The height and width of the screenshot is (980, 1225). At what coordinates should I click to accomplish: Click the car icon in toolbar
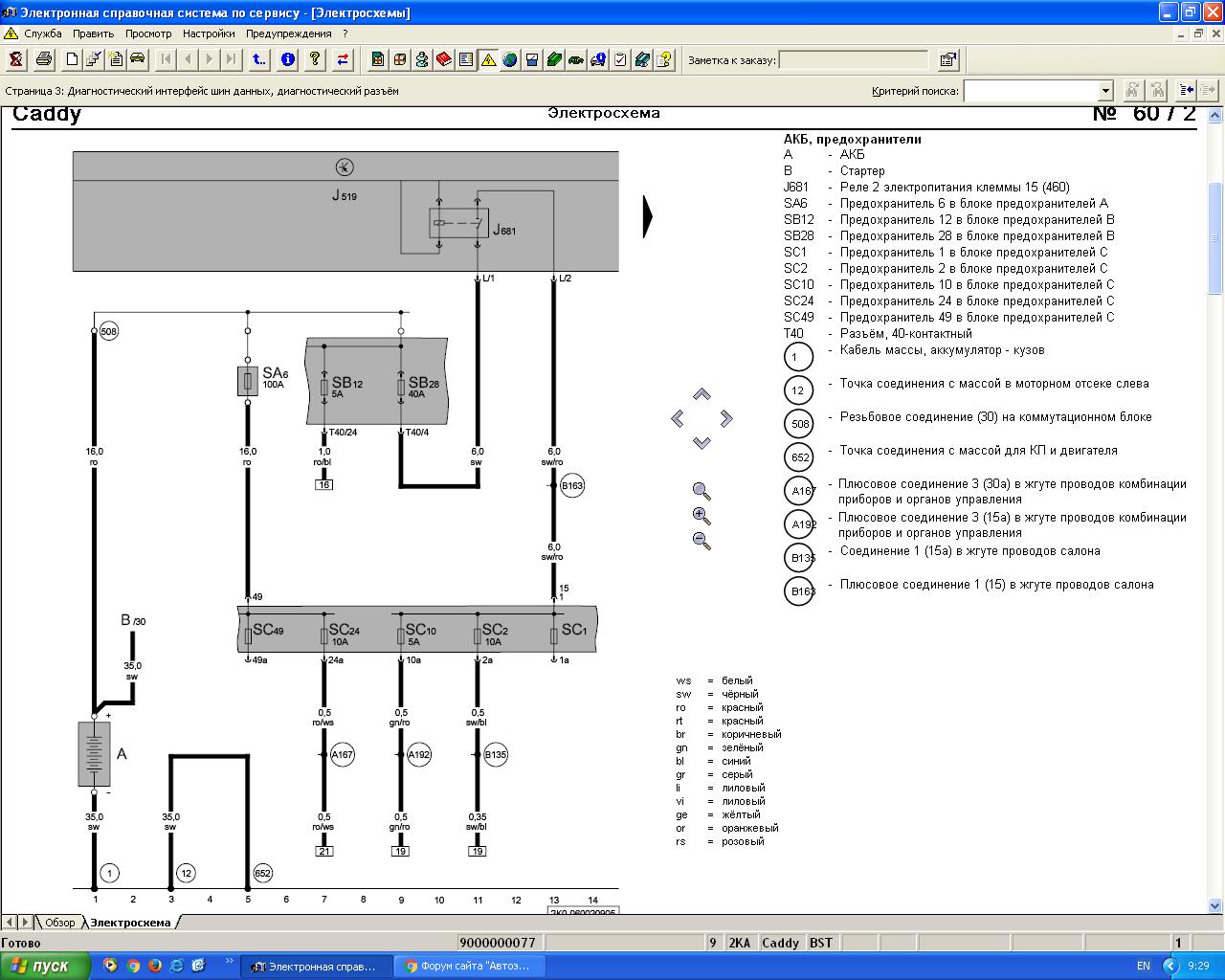pyautogui.click(x=137, y=59)
